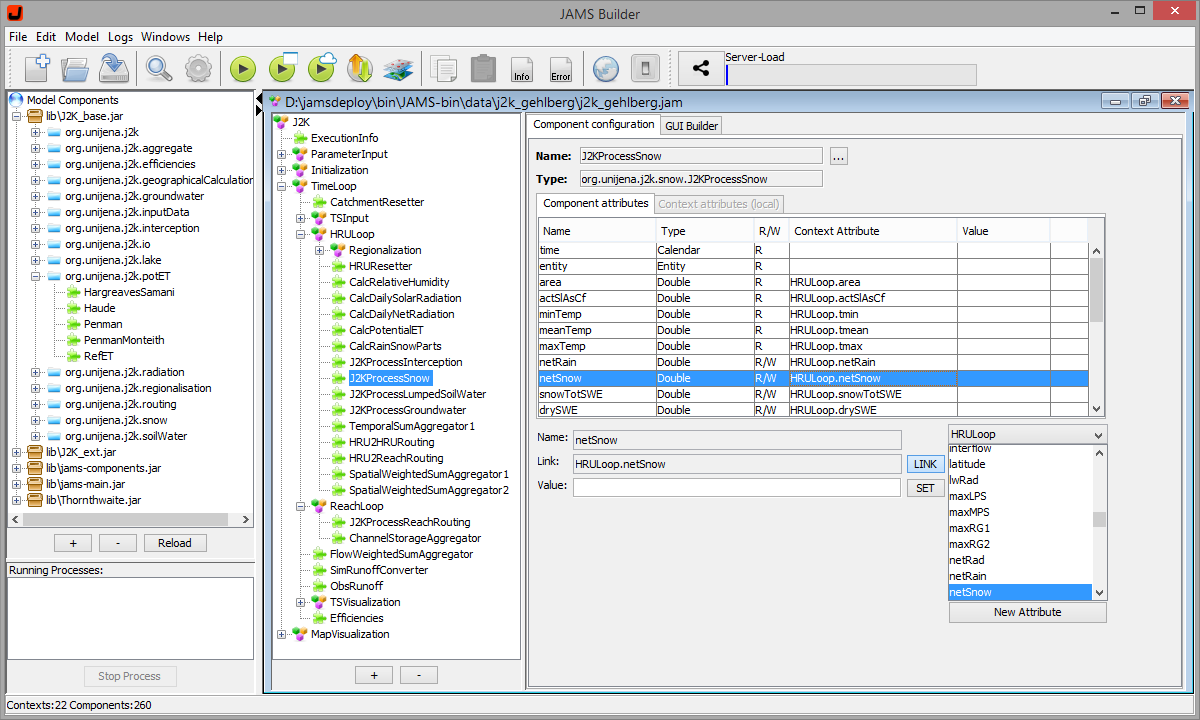
Task: Click the context attribute list scrollbar
Action: 1100,523
